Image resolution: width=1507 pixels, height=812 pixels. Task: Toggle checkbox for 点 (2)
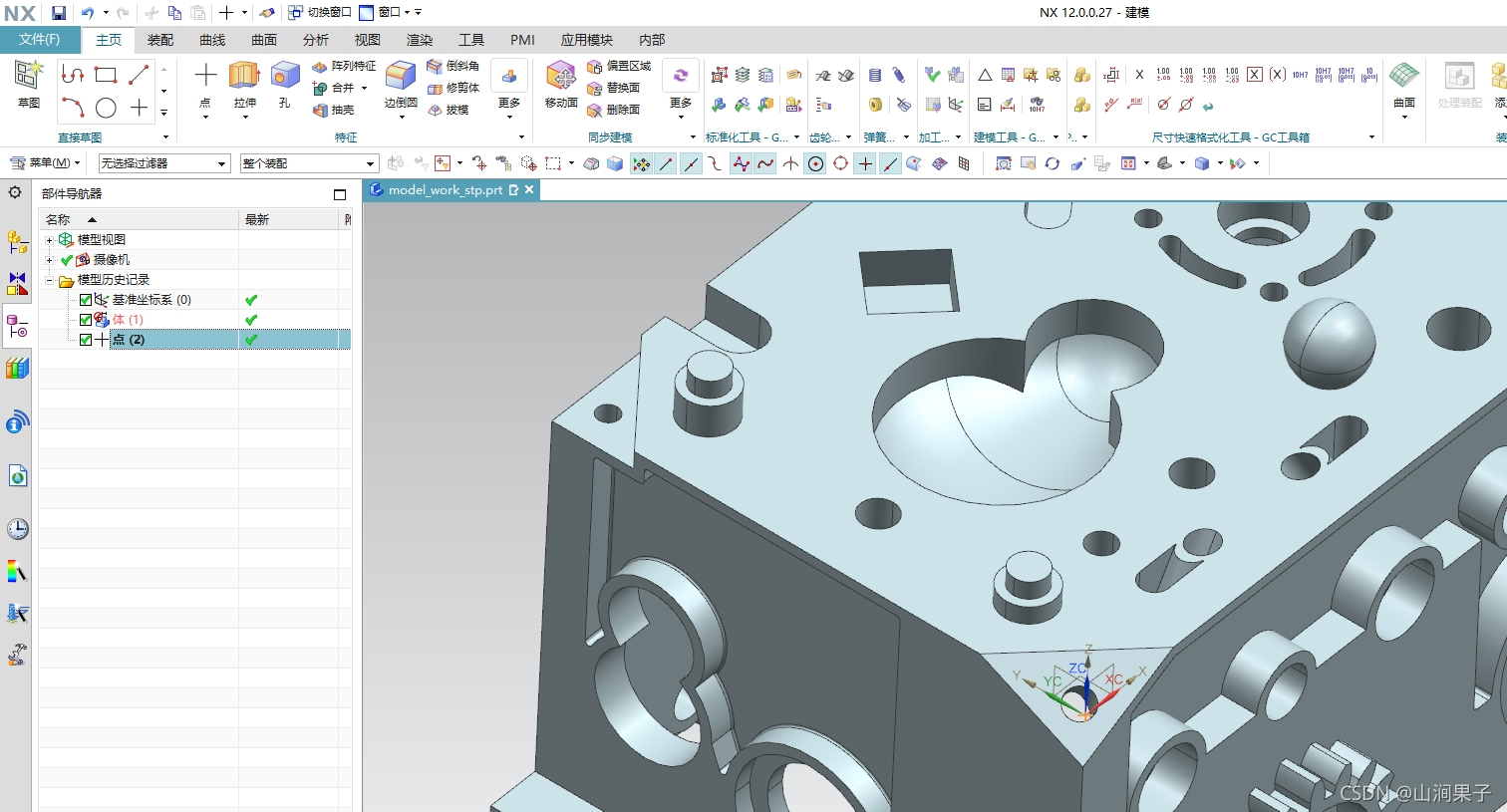tap(86, 340)
